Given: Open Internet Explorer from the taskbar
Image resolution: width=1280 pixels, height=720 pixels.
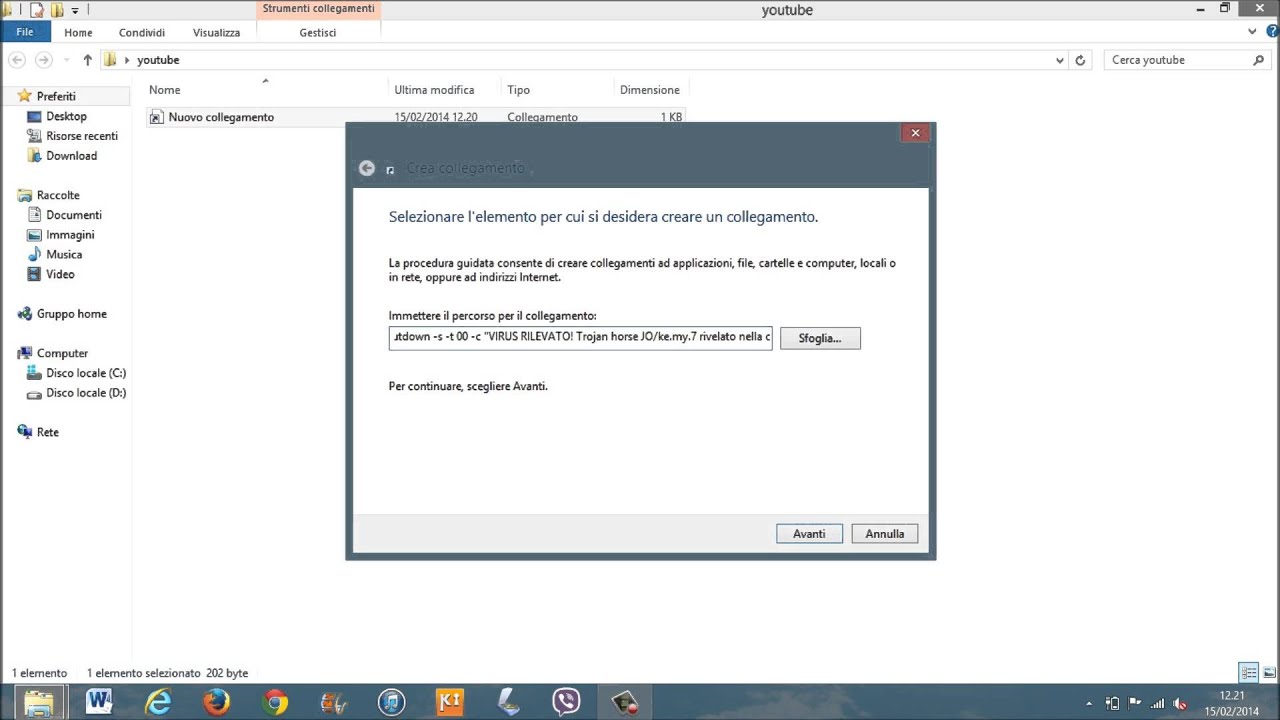Looking at the screenshot, I should (x=158, y=702).
